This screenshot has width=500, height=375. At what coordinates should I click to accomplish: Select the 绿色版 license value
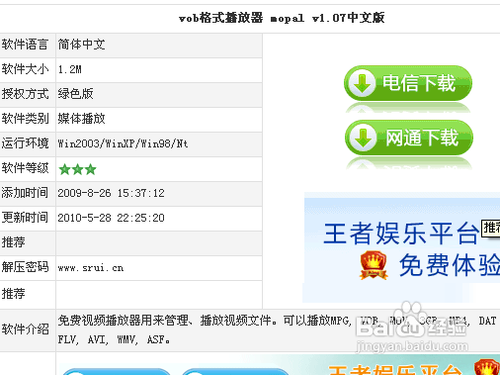(x=75, y=94)
